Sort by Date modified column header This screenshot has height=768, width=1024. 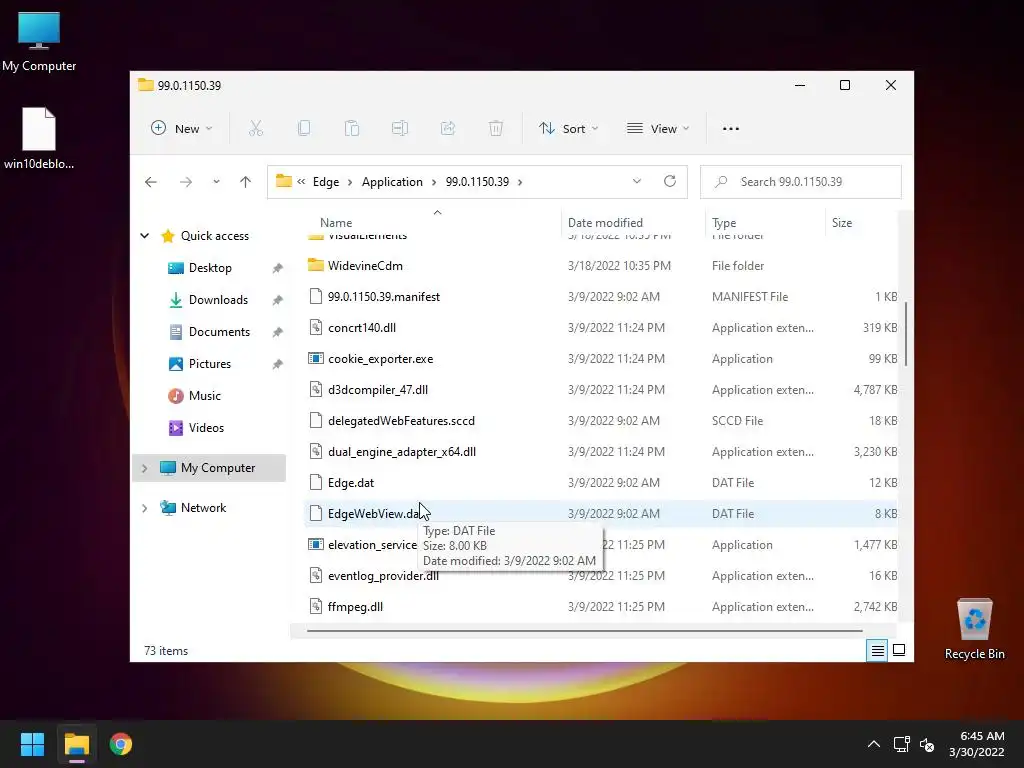point(605,223)
